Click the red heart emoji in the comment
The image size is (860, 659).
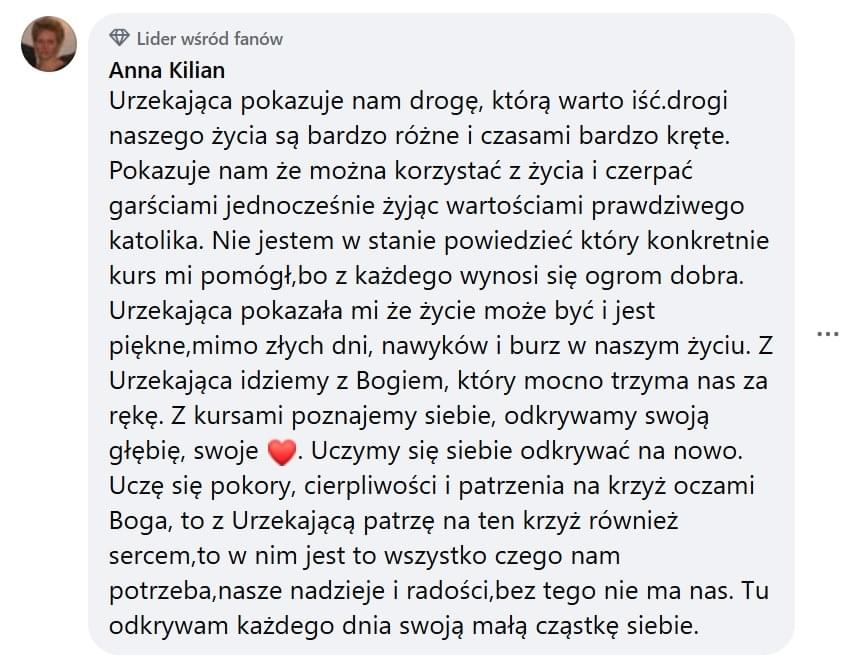pyautogui.click(x=283, y=454)
